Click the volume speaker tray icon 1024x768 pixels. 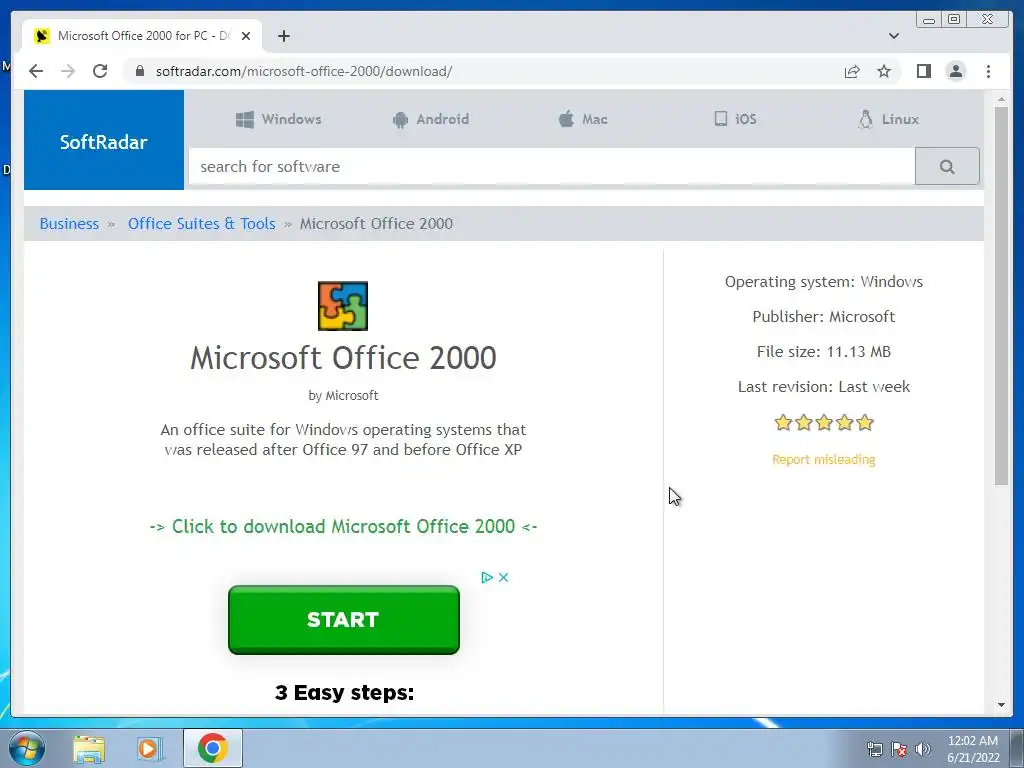[923, 749]
